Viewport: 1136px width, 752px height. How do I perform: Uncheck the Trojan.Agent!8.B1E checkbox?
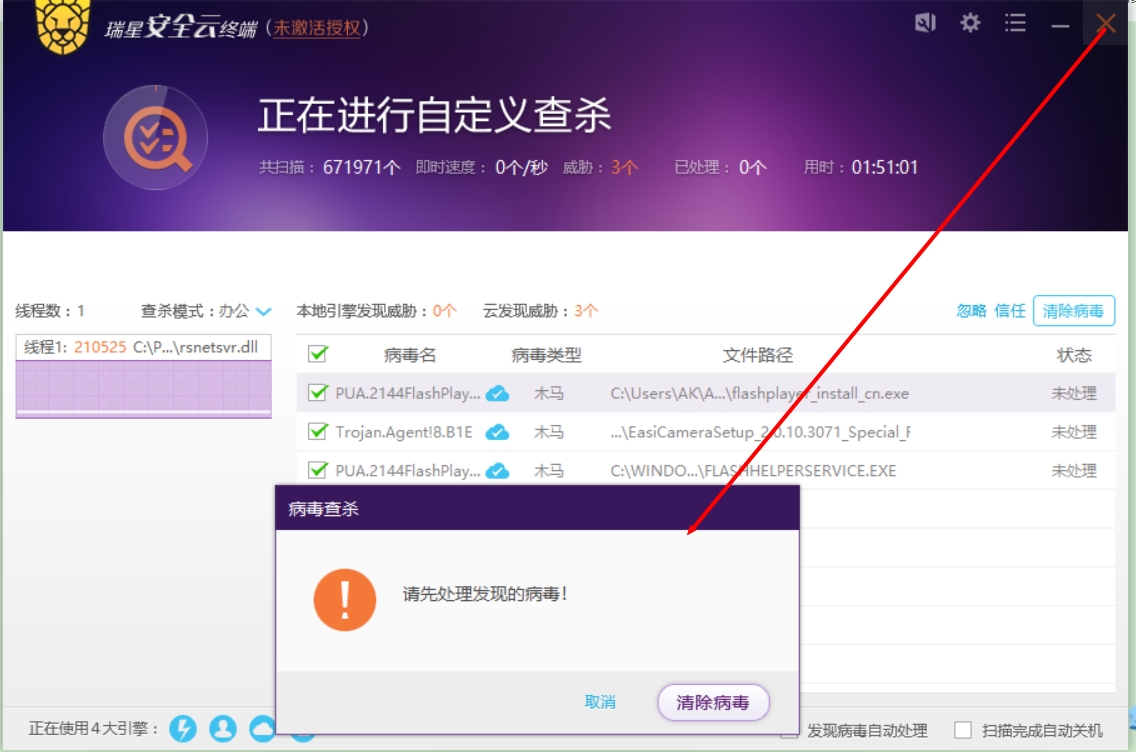(x=317, y=431)
